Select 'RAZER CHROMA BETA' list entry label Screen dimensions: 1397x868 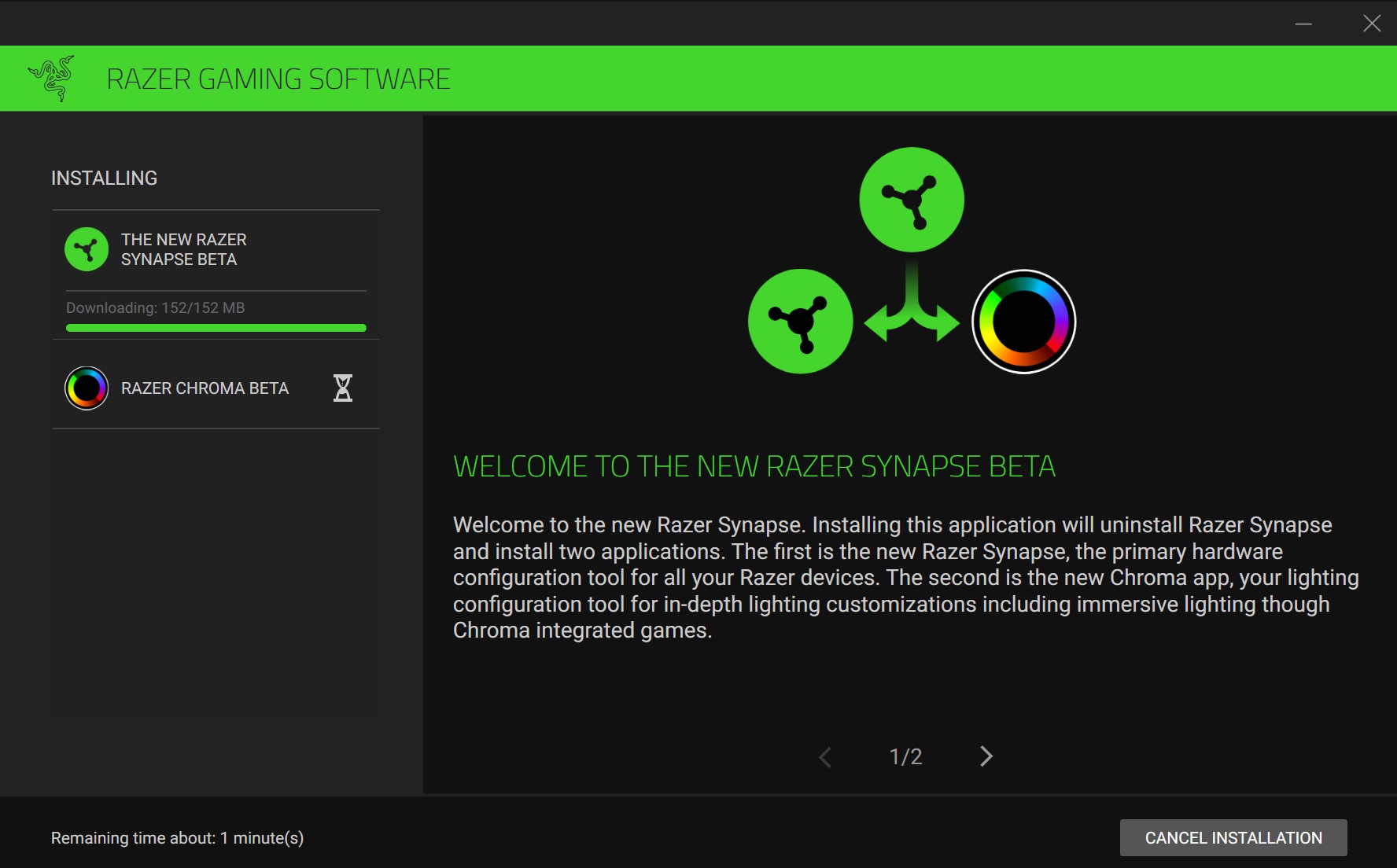point(205,388)
